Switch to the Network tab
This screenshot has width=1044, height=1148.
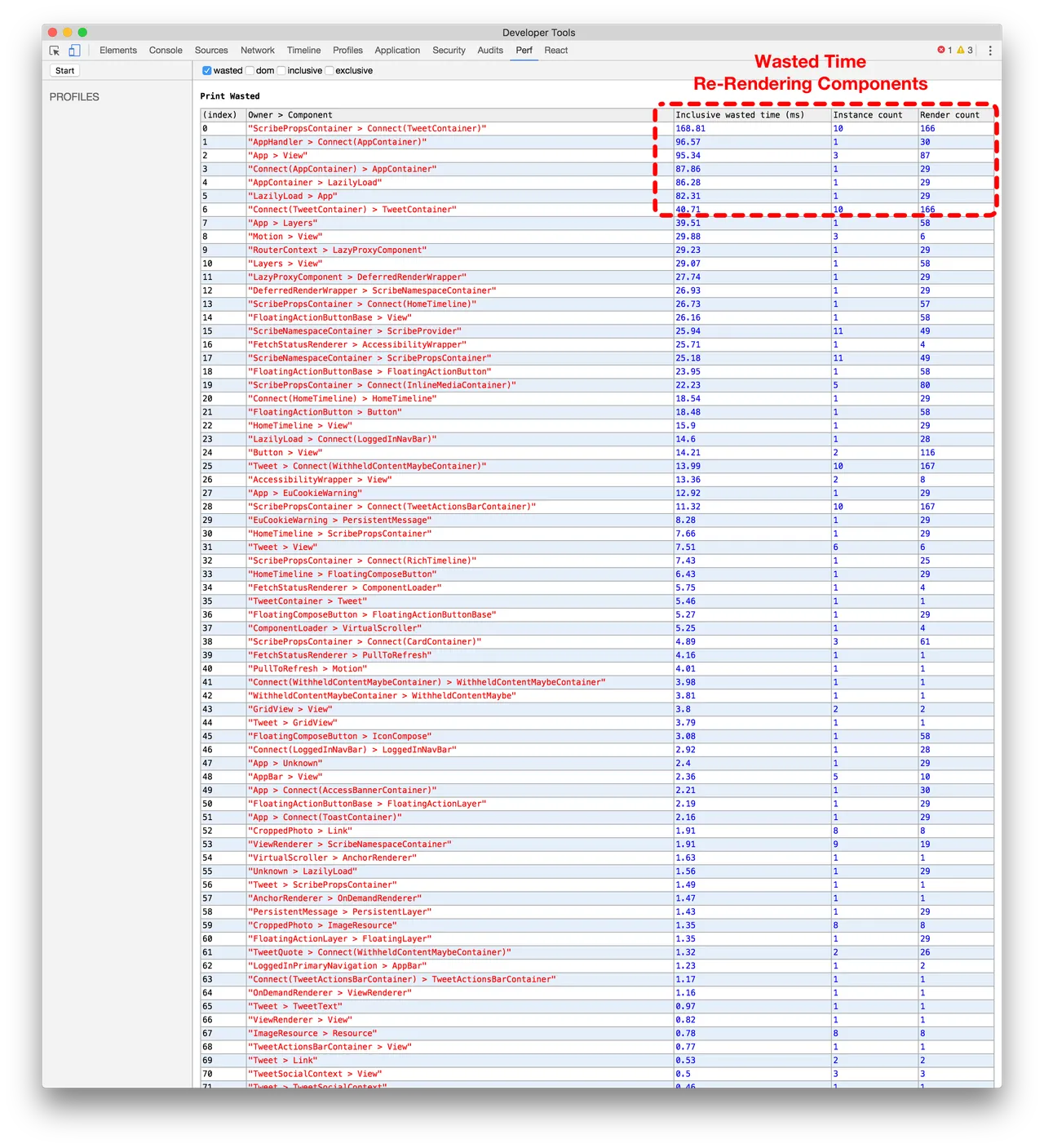click(x=257, y=50)
